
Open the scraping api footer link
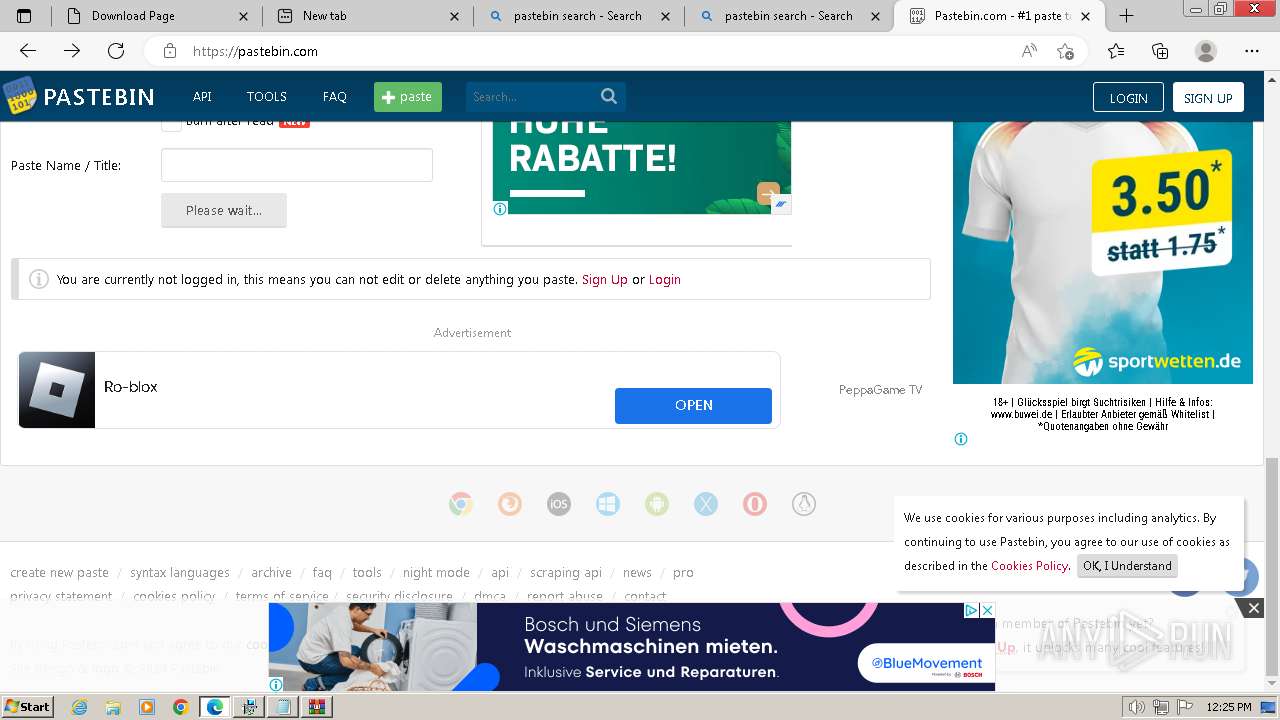click(566, 573)
